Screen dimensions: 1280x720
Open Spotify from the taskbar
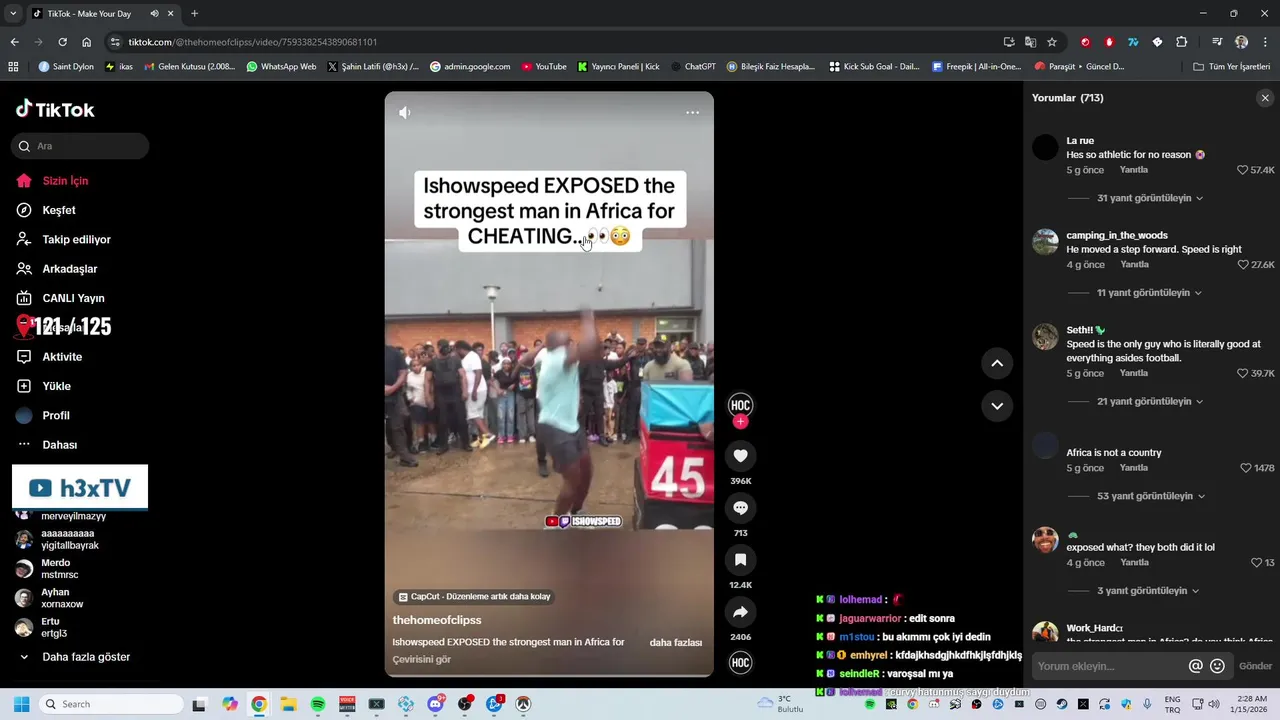(x=318, y=704)
